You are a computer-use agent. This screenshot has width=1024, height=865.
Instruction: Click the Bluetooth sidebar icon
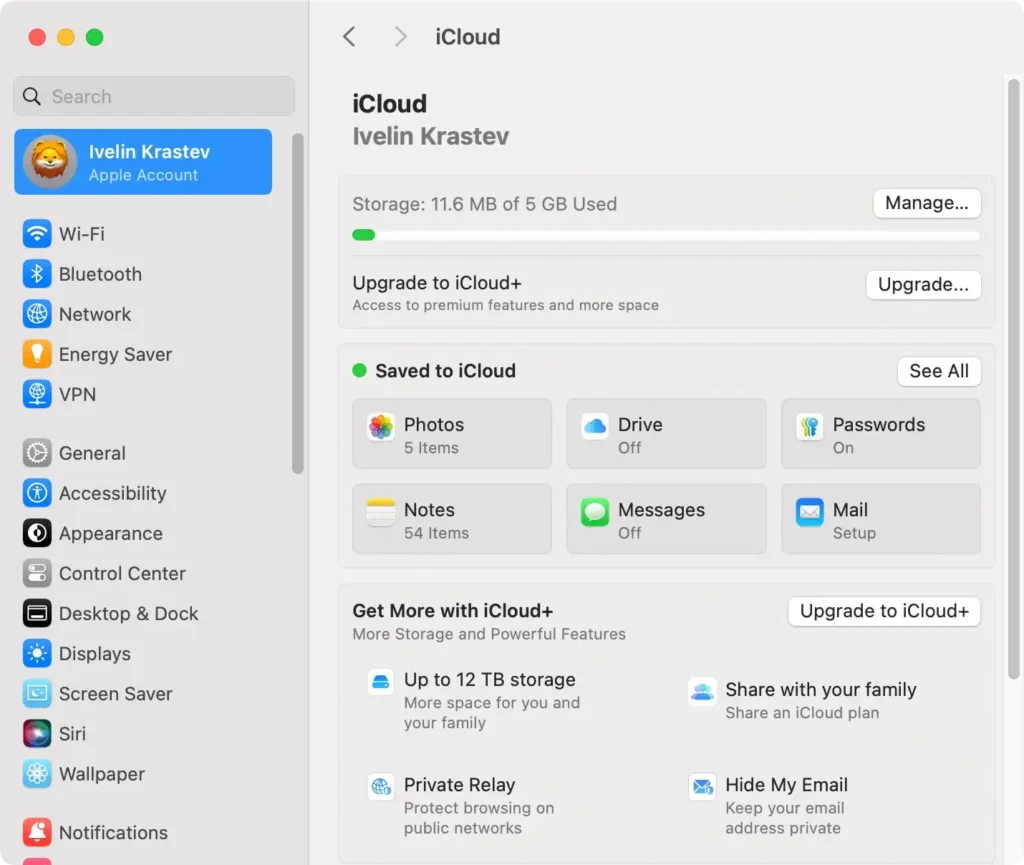click(37, 274)
